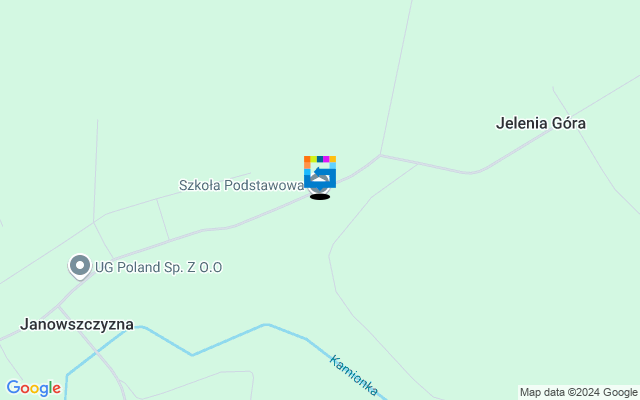Screen dimensions: 640x400
Task: Click the blue left-pointing arrow inside the marker
Action: (322, 172)
